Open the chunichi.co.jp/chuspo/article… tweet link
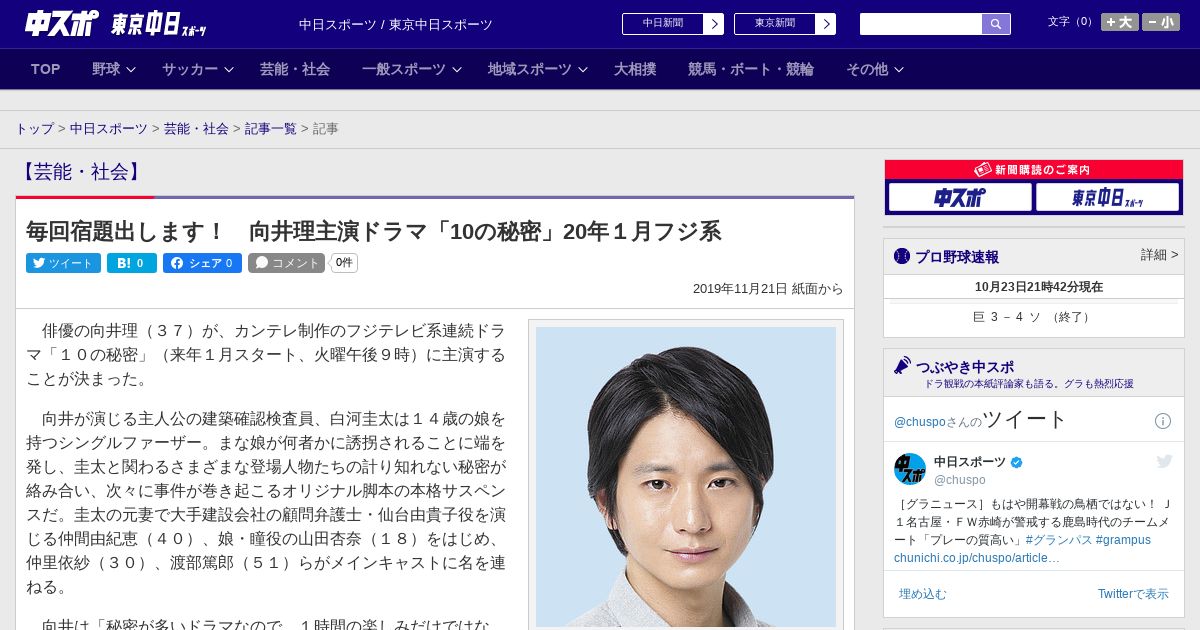The width and height of the screenshot is (1200, 630). click(977, 558)
